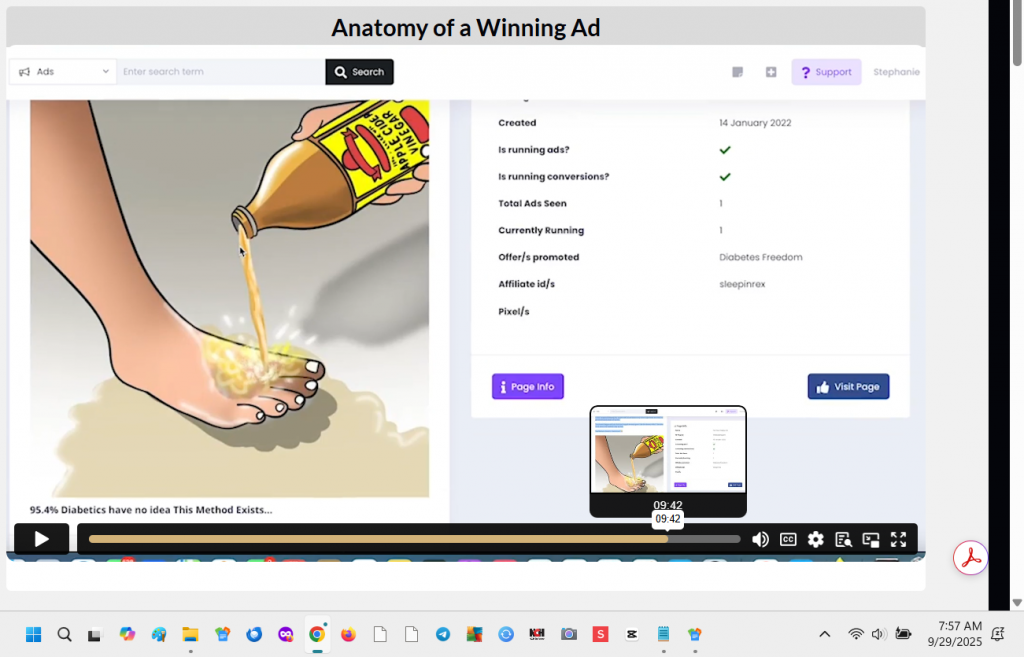Viewport: 1024px width, 657px height.
Task: Click the red Adobe Acrobat floating icon
Action: point(970,557)
